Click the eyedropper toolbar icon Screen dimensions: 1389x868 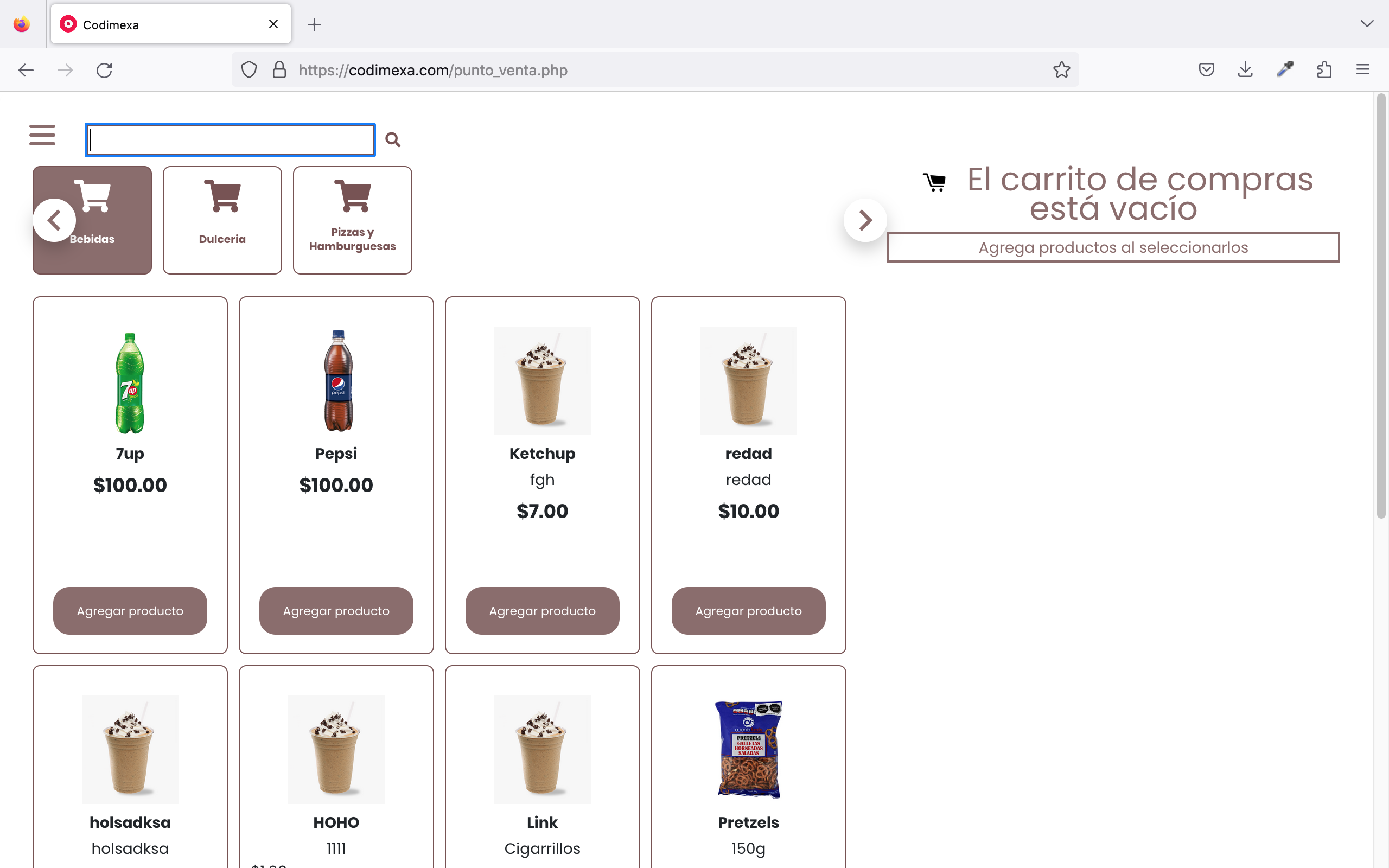tap(1284, 70)
